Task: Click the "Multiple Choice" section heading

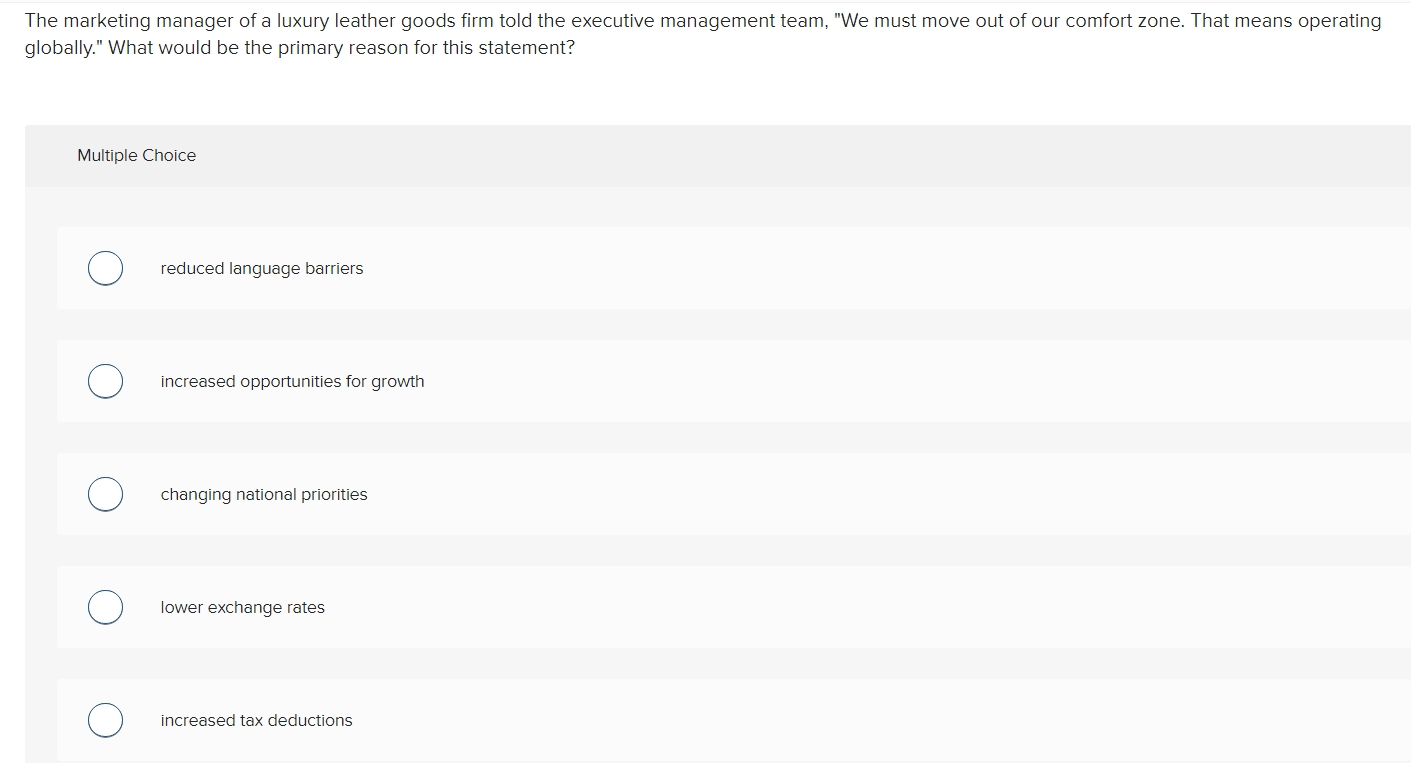Action: [137, 155]
